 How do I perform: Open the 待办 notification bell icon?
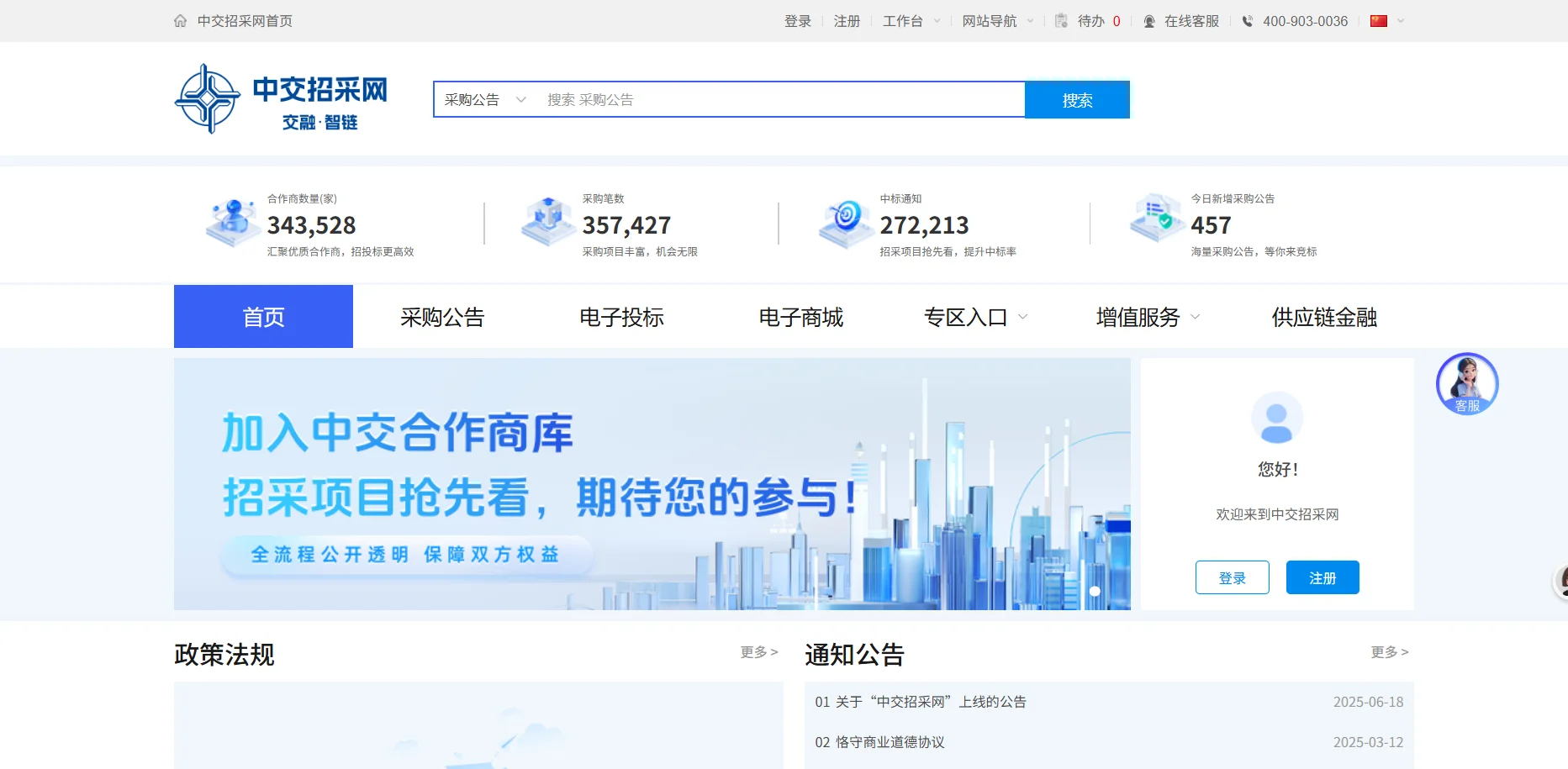coord(1061,20)
